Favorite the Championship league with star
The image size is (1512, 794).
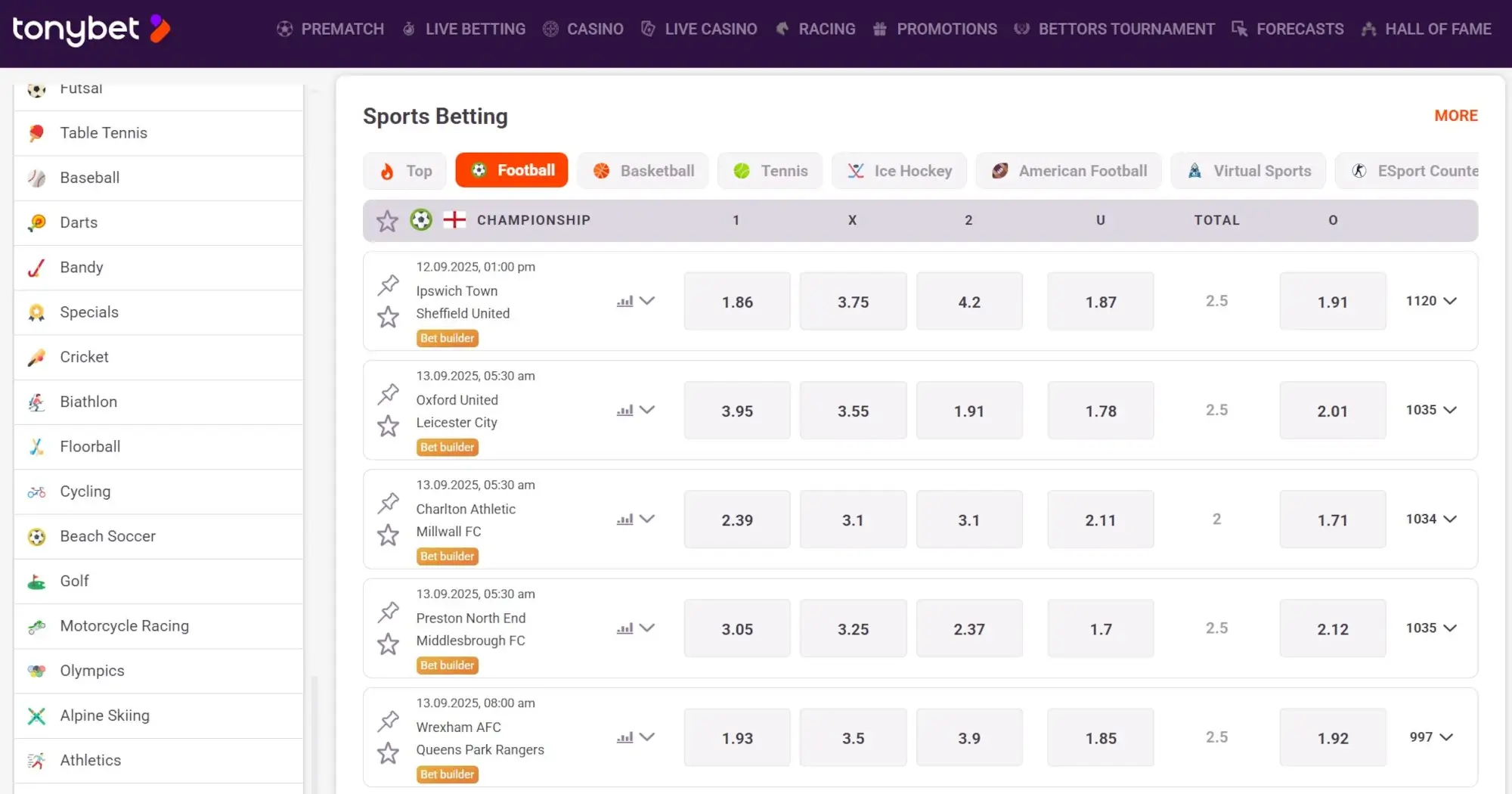(x=387, y=221)
